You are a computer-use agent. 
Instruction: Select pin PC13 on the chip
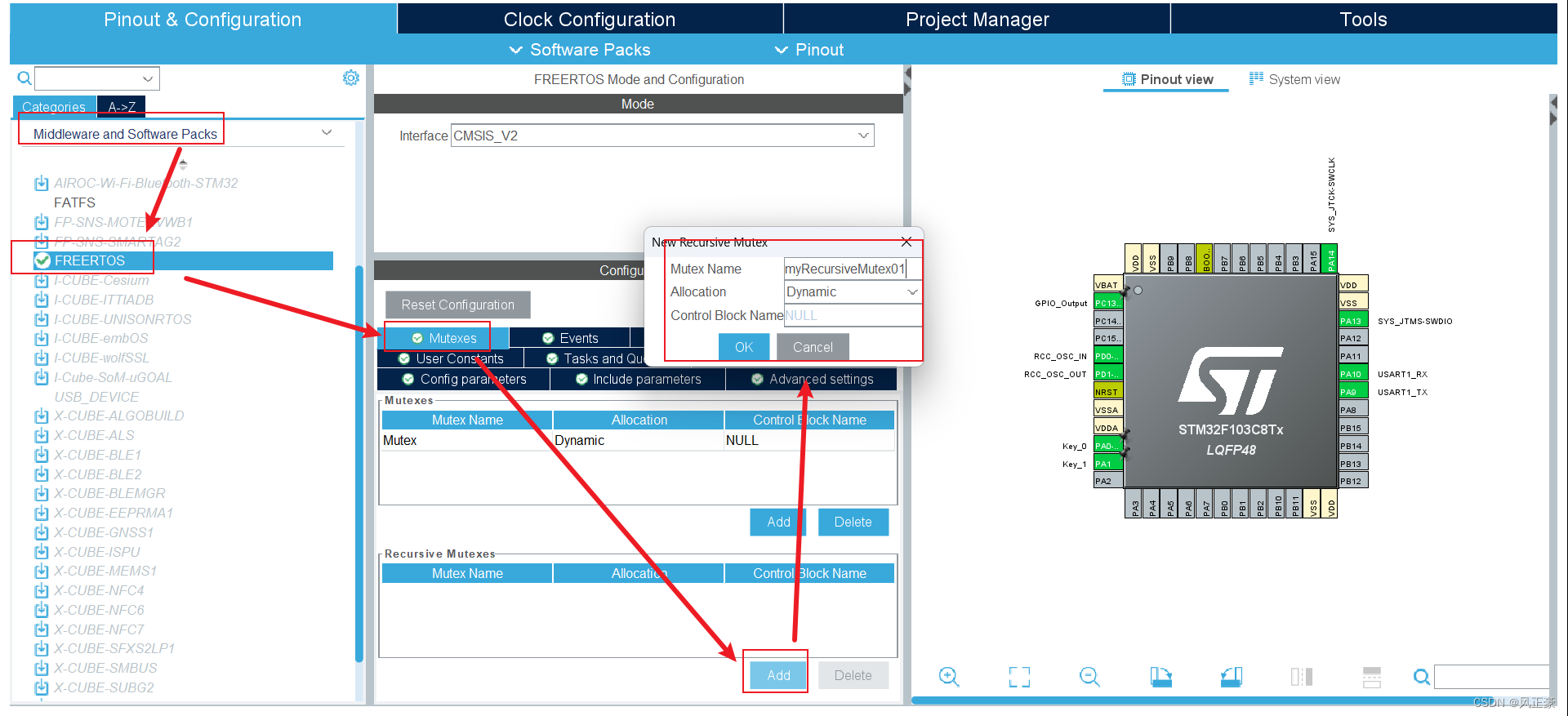pos(1108,303)
